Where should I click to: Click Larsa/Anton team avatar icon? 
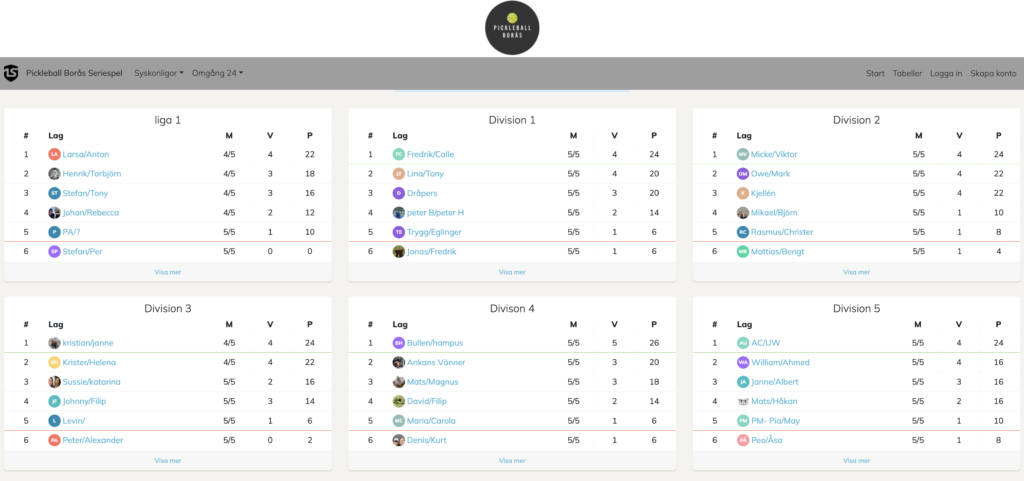54,154
